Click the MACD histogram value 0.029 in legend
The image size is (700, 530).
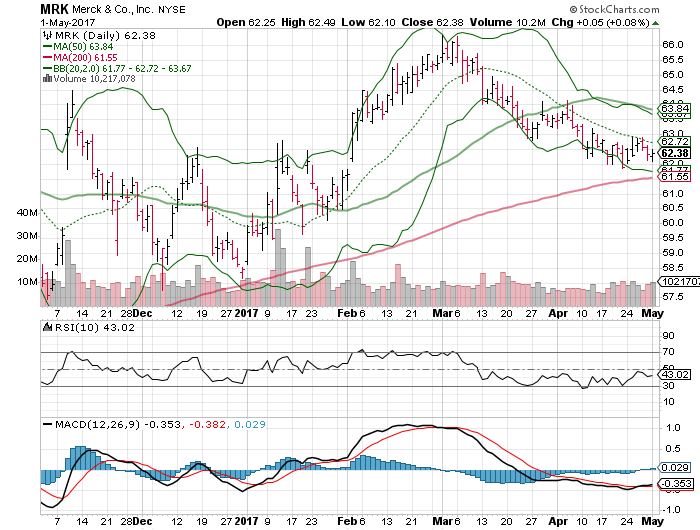tap(250, 424)
